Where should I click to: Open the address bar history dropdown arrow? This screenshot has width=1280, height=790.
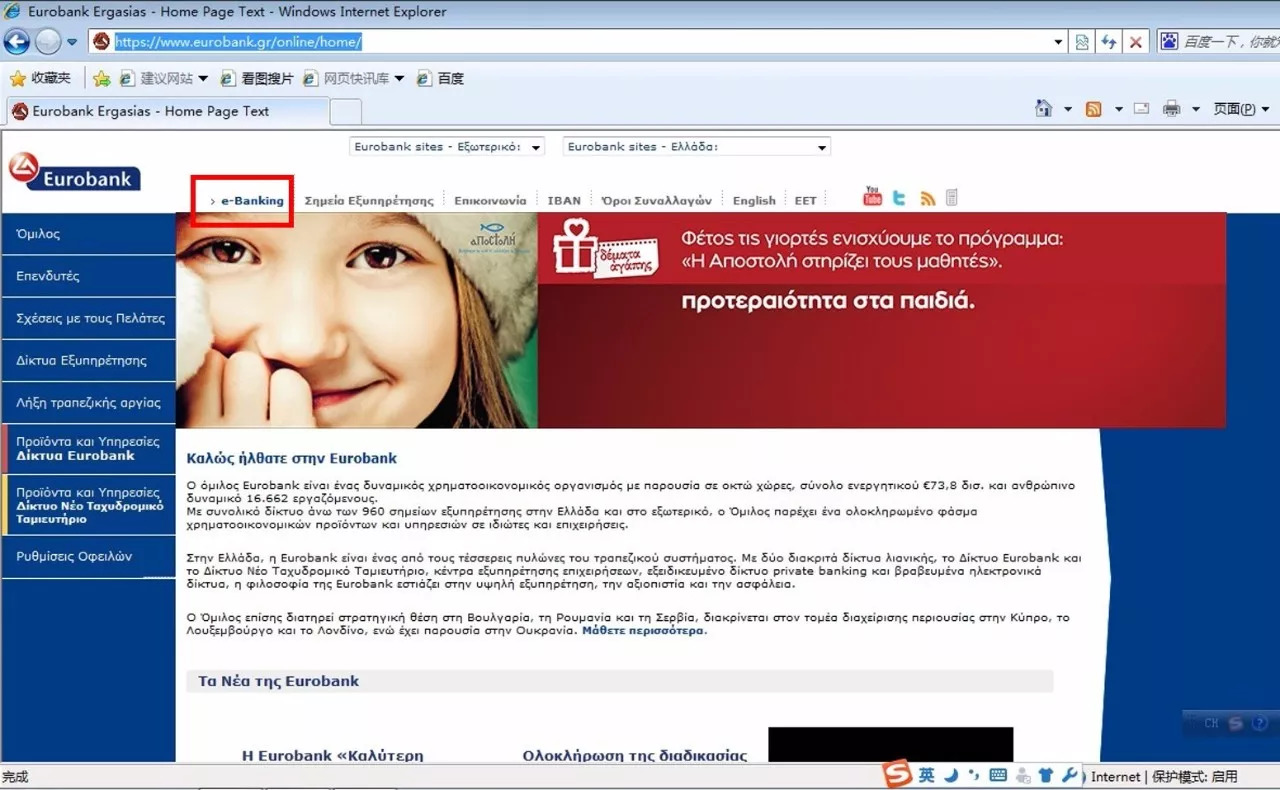[x=1059, y=42]
